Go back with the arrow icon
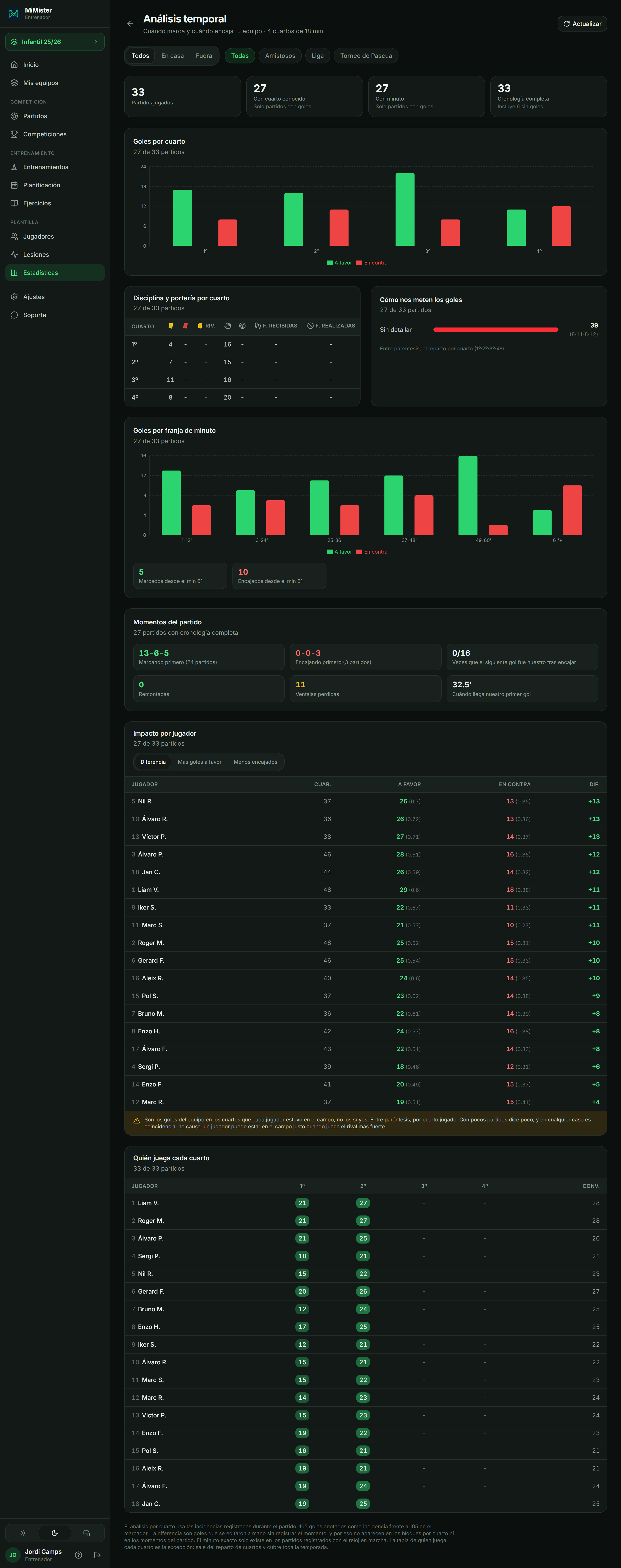The image size is (621, 1568). [130, 24]
